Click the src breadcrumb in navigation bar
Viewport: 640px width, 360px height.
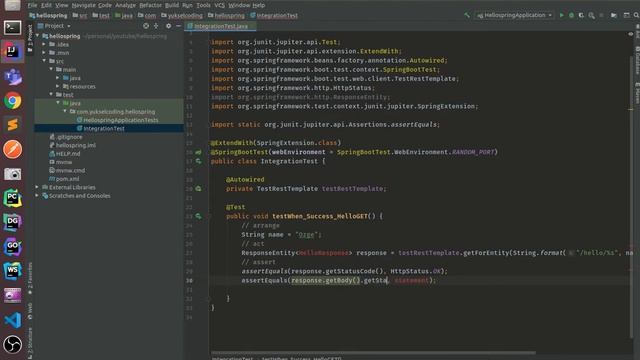tap(80, 16)
